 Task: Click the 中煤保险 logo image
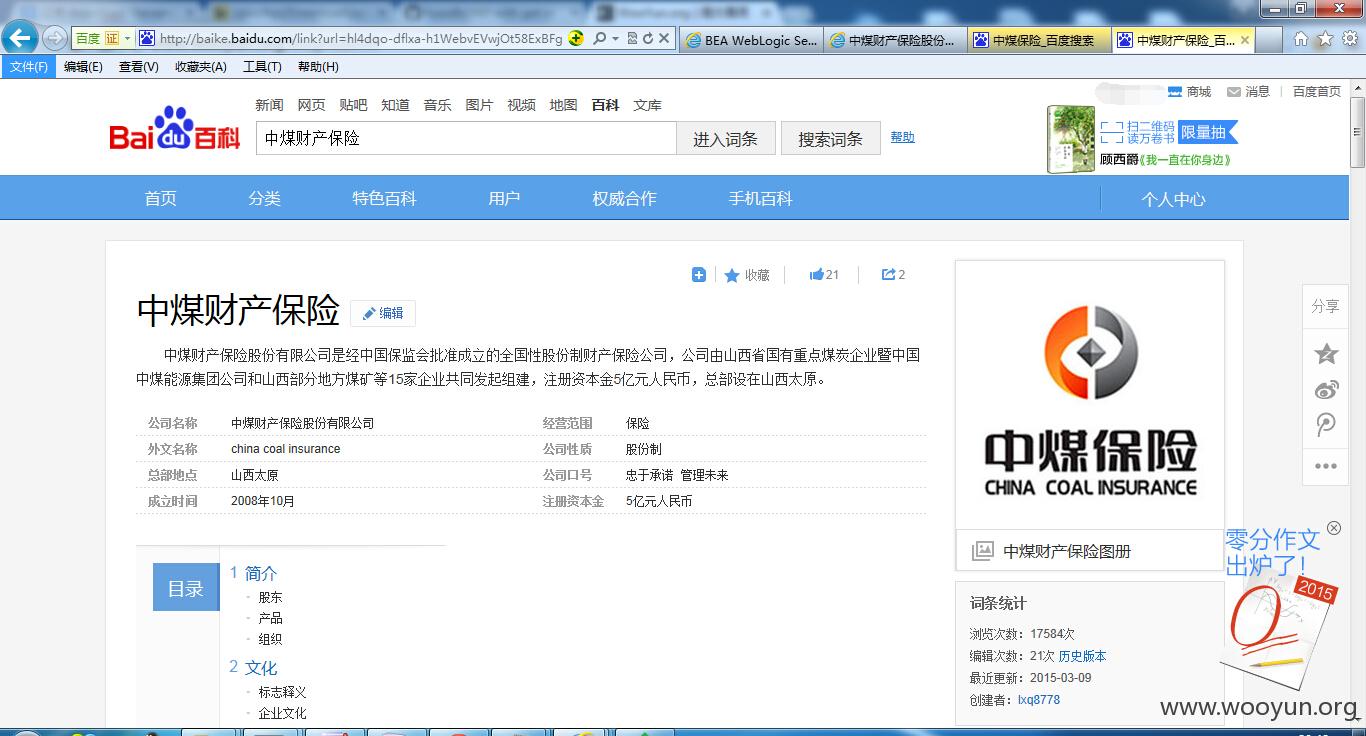point(1090,396)
